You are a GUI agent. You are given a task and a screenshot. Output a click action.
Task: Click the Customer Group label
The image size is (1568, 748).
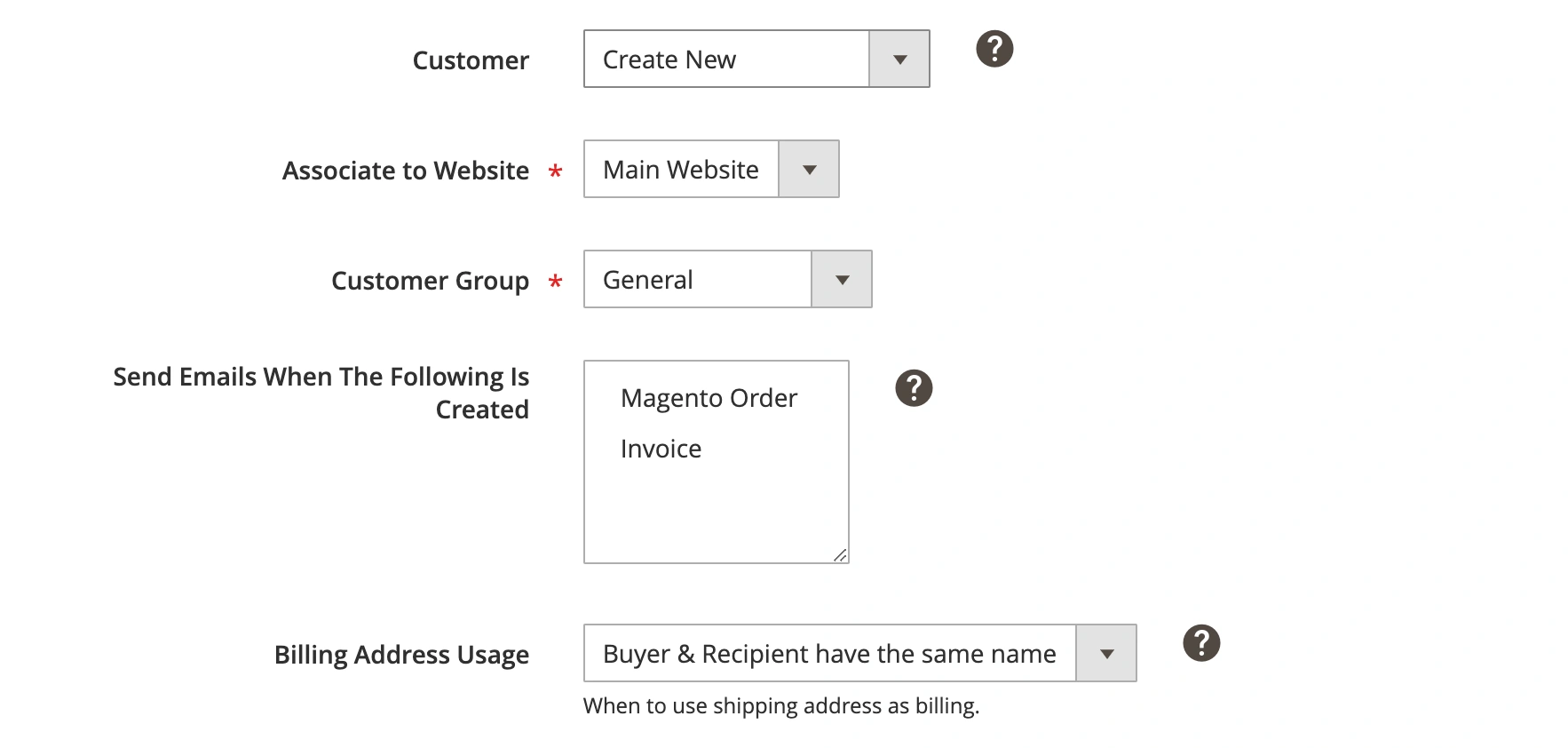430,281
